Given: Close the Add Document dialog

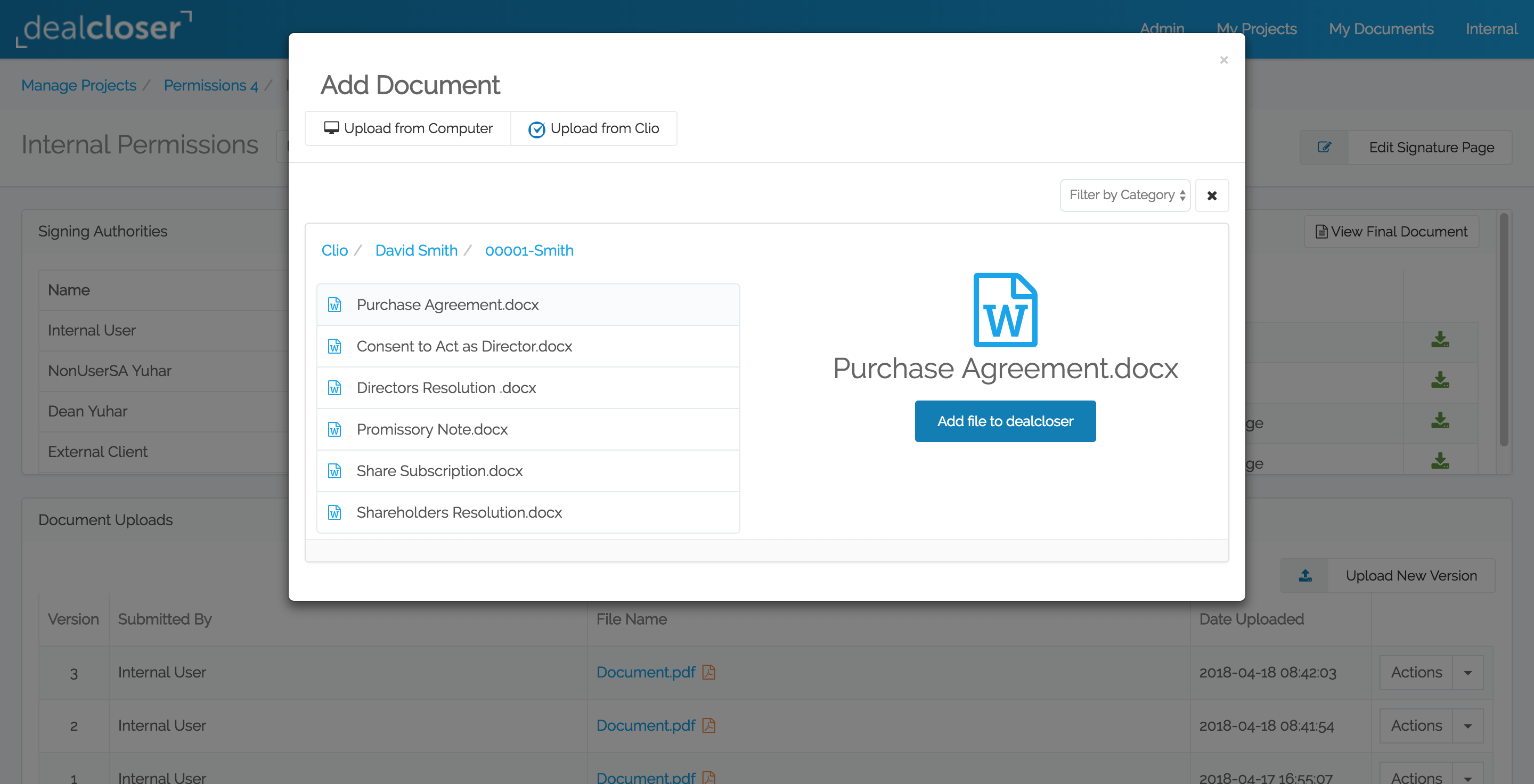Looking at the screenshot, I should [x=1224, y=60].
